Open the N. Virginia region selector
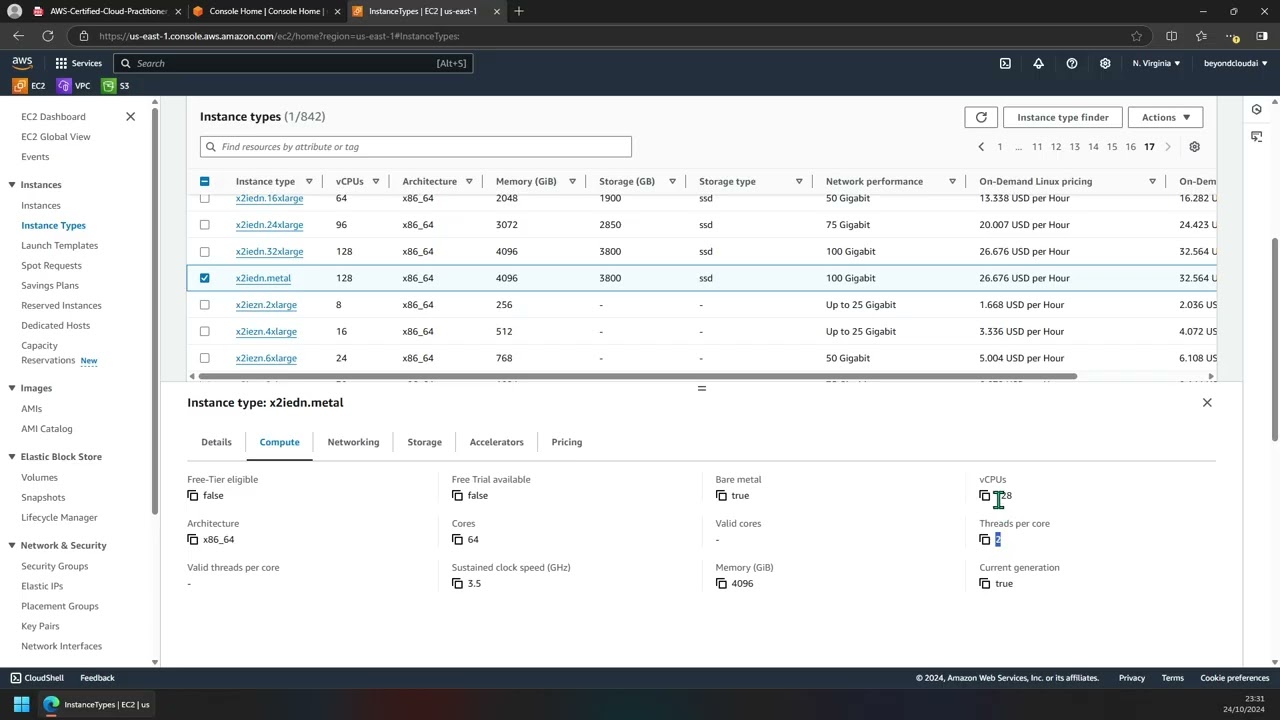 tap(1156, 63)
